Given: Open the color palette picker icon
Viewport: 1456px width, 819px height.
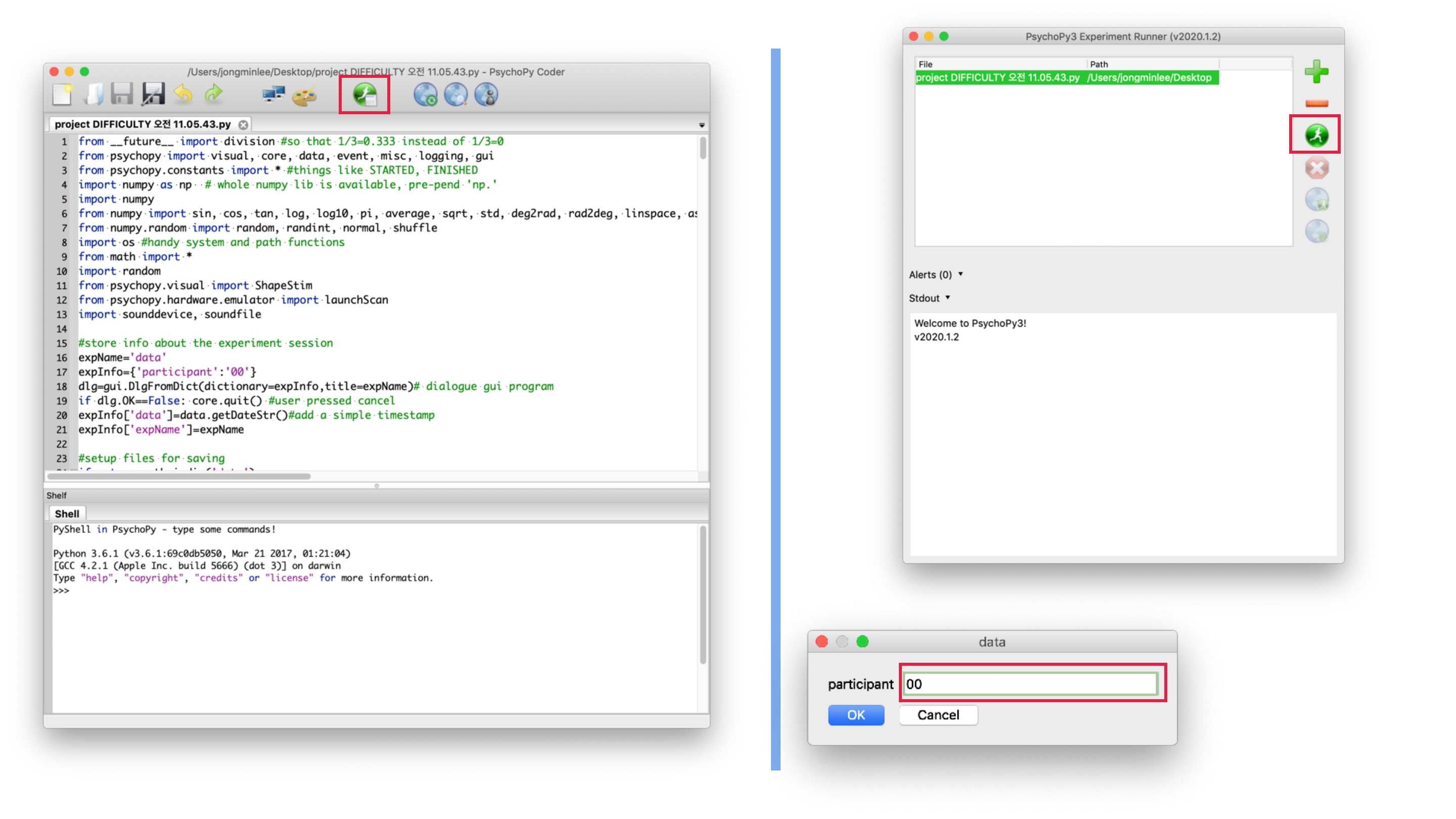Looking at the screenshot, I should click(305, 96).
